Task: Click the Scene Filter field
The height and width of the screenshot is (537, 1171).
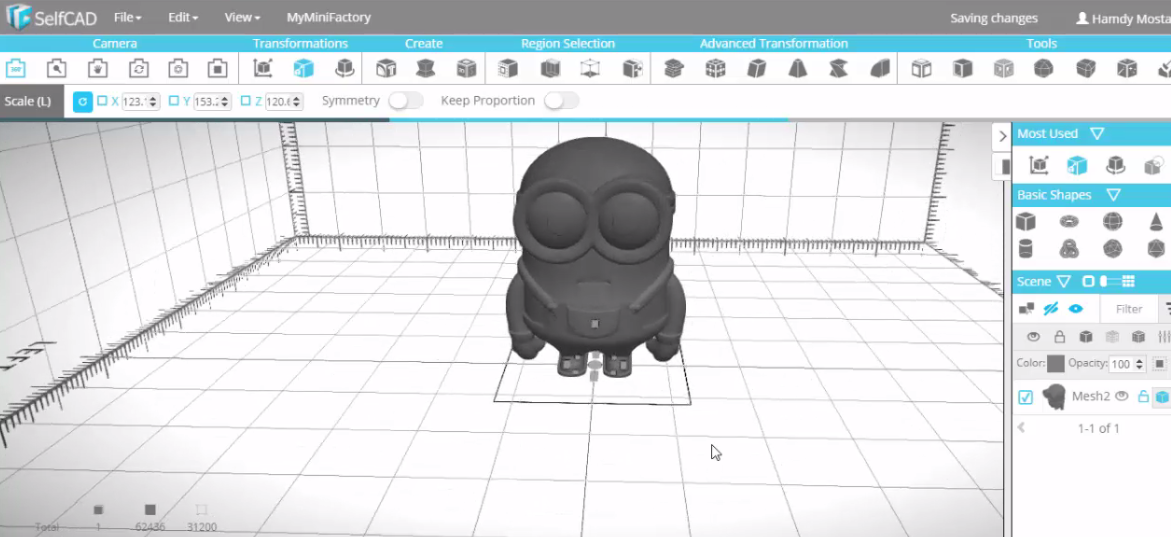Action: [1128, 308]
